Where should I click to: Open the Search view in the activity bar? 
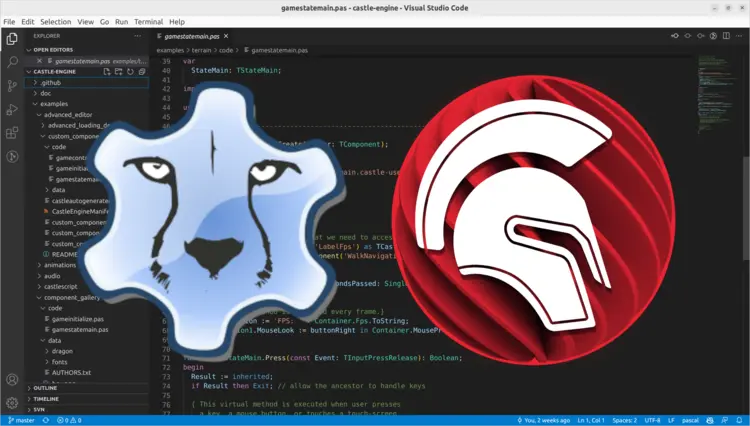(12, 62)
